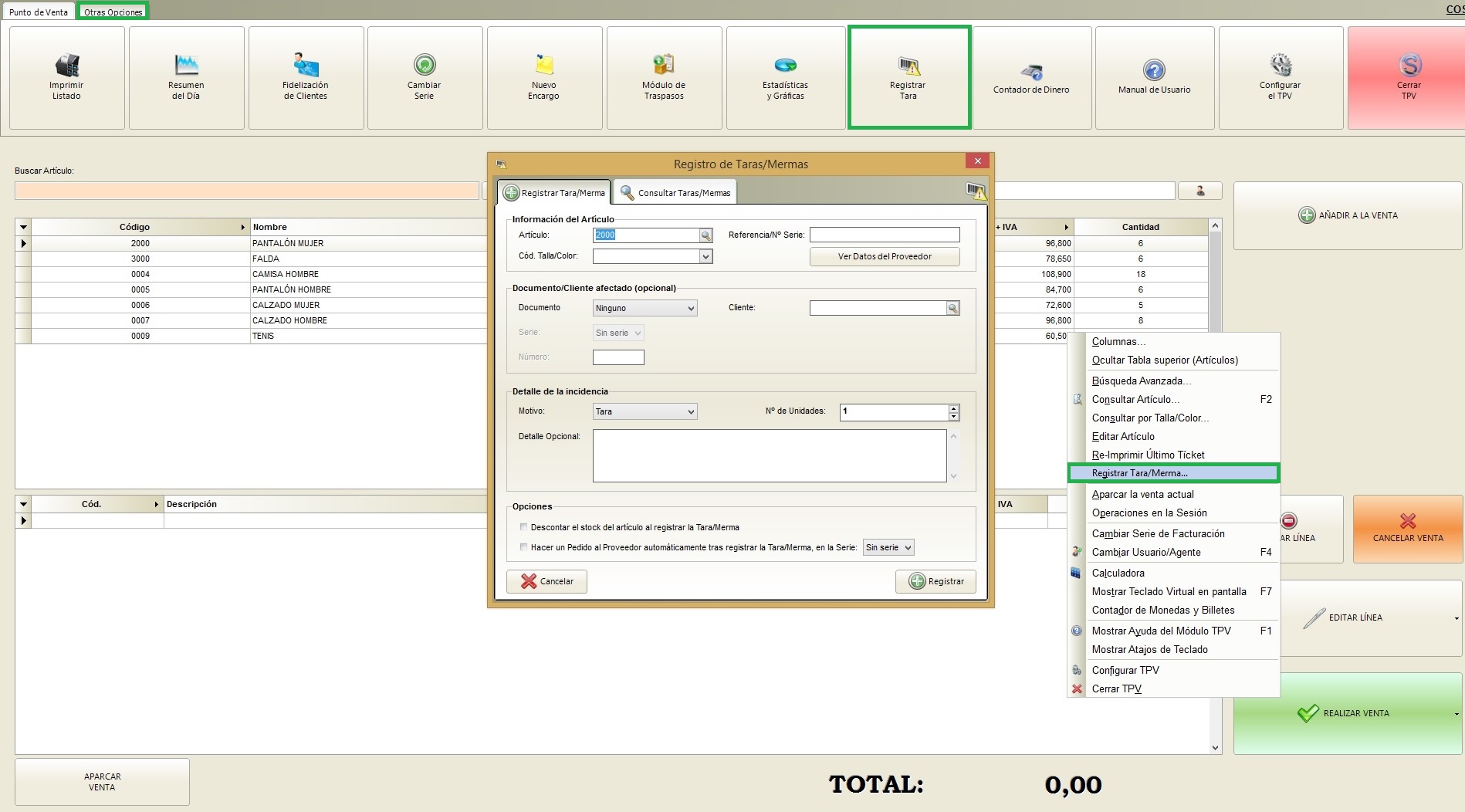Screen dimensions: 1465x812
Task: Click articles table scrollbar up arrow
Action: pyautogui.click(x=1216, y=226)
